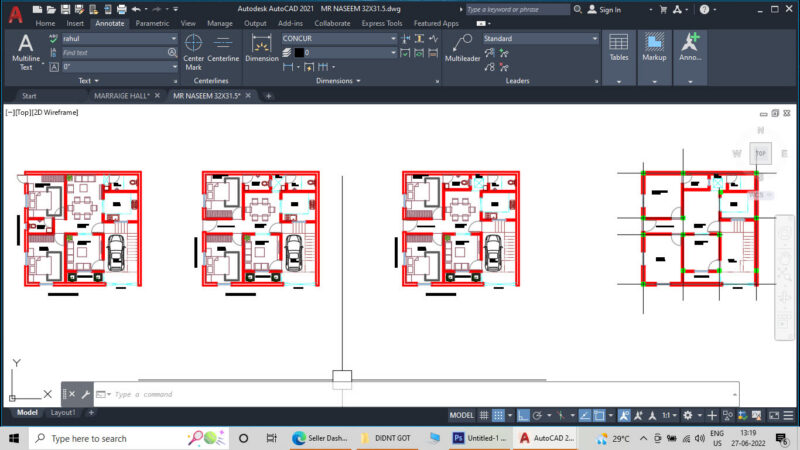Screen dimensions: 800x450
Task: Click the Save icon in quick access toolbar
Action: [65, 9]
